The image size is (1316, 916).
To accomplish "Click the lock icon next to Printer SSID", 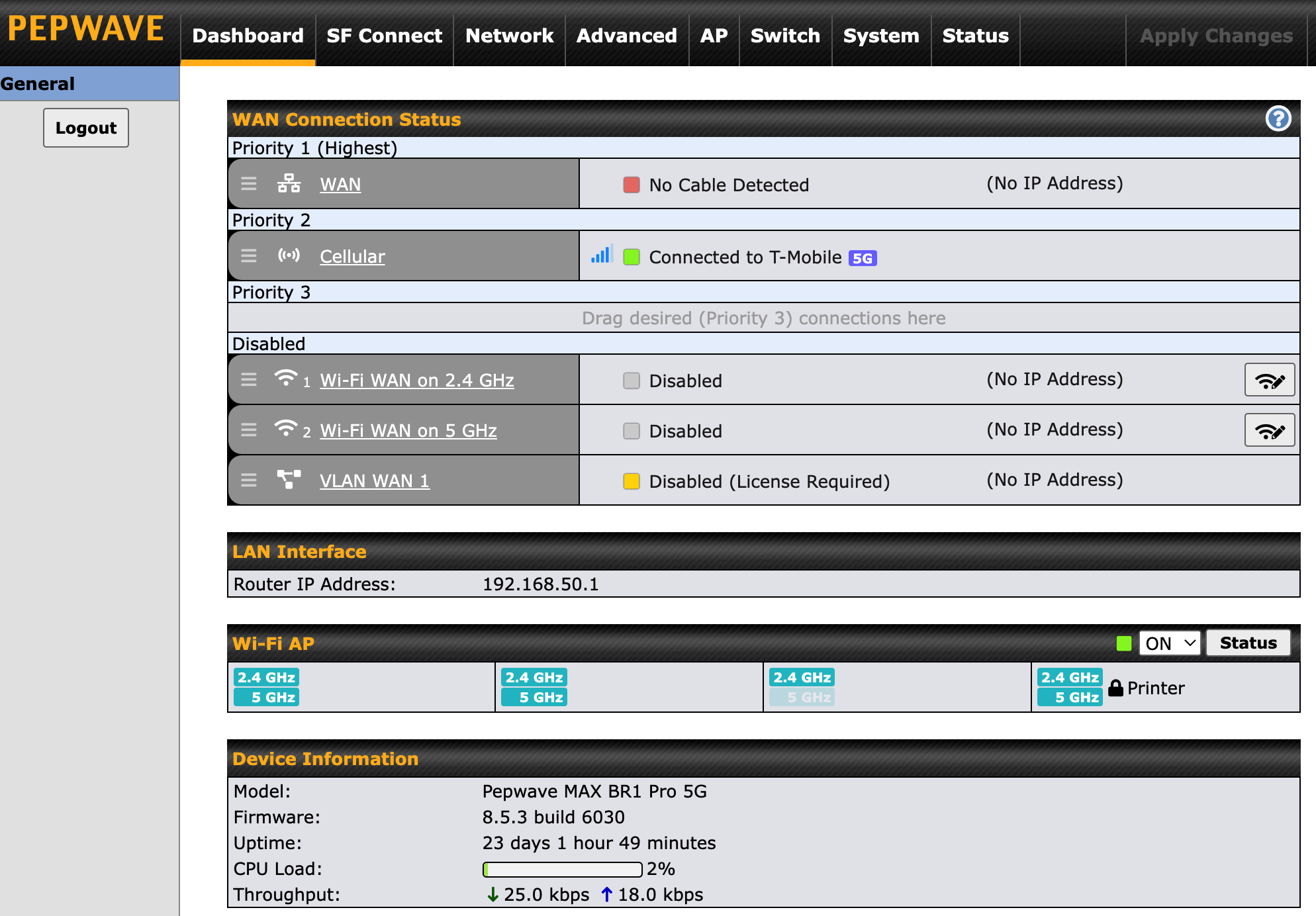I will pos(1115,688).
